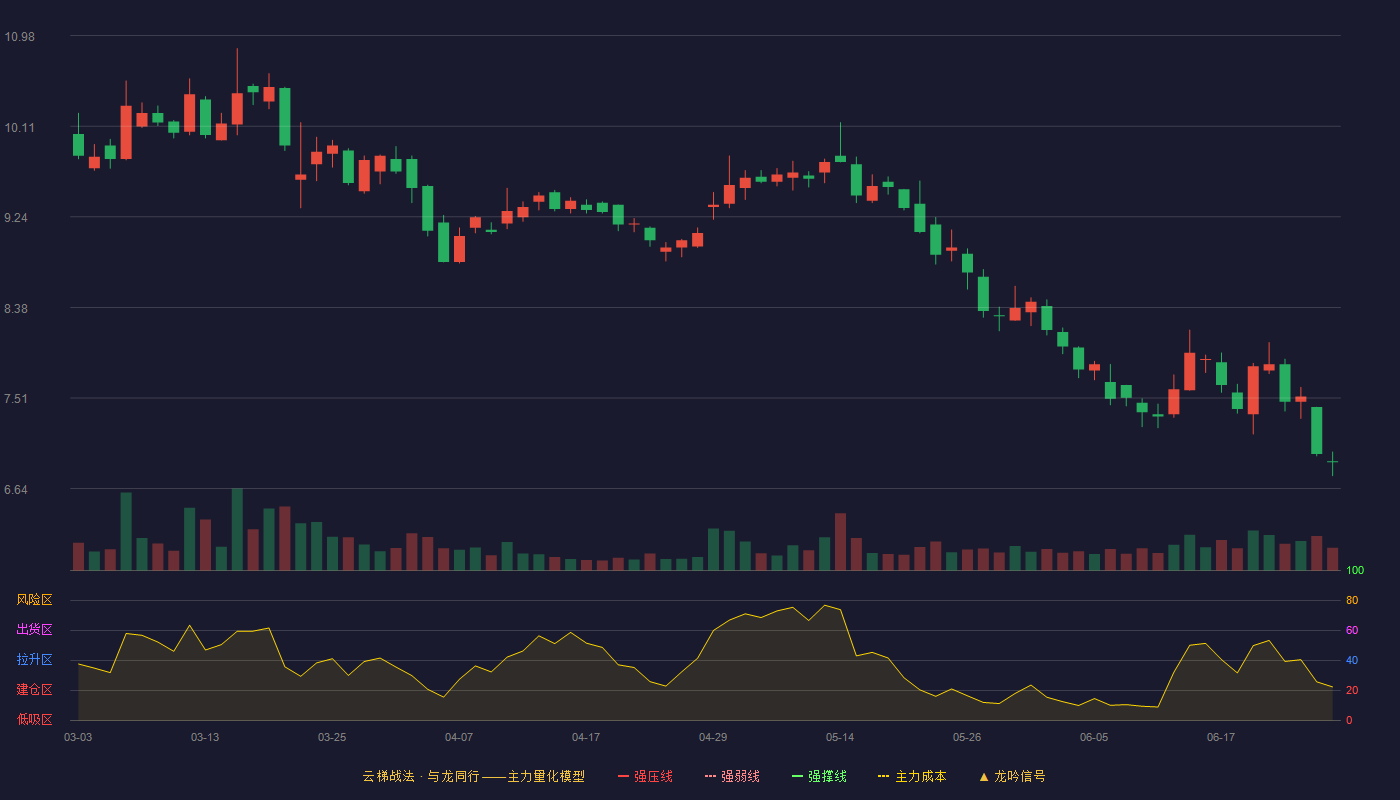Select the red candle with wick reaching 10.98
1400x800 pixels.
pyautogui.click(x=237, y=108)
